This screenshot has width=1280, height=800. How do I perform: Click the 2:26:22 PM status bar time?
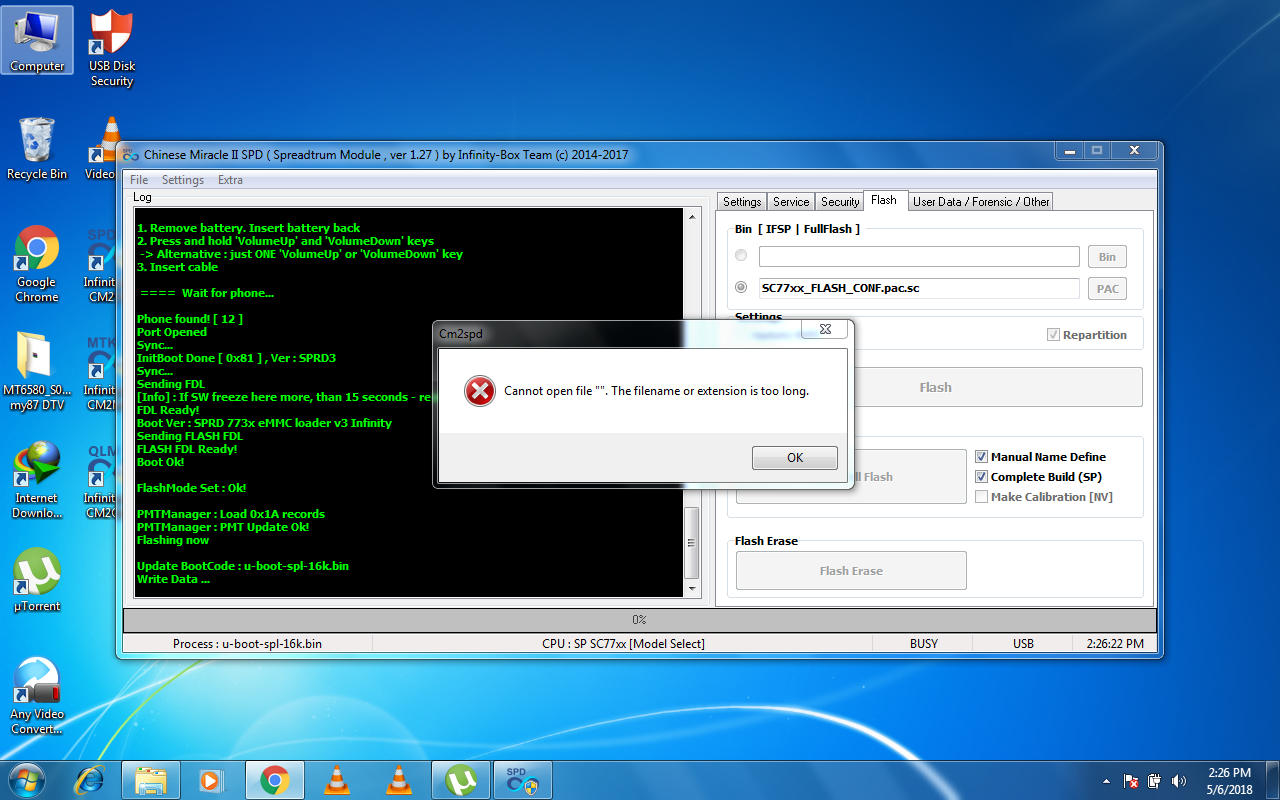[1115, 644]
